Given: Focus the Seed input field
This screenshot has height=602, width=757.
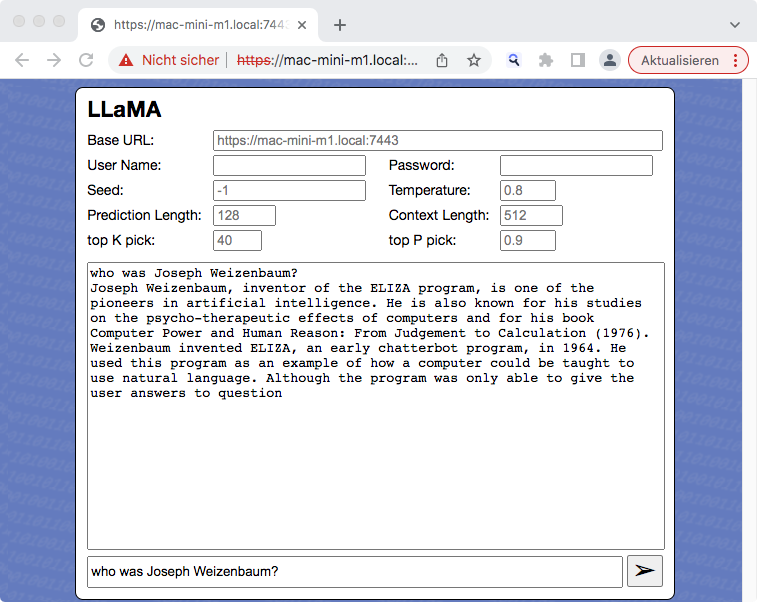Looking at the screenshot, I should click(x=289, y=191).
